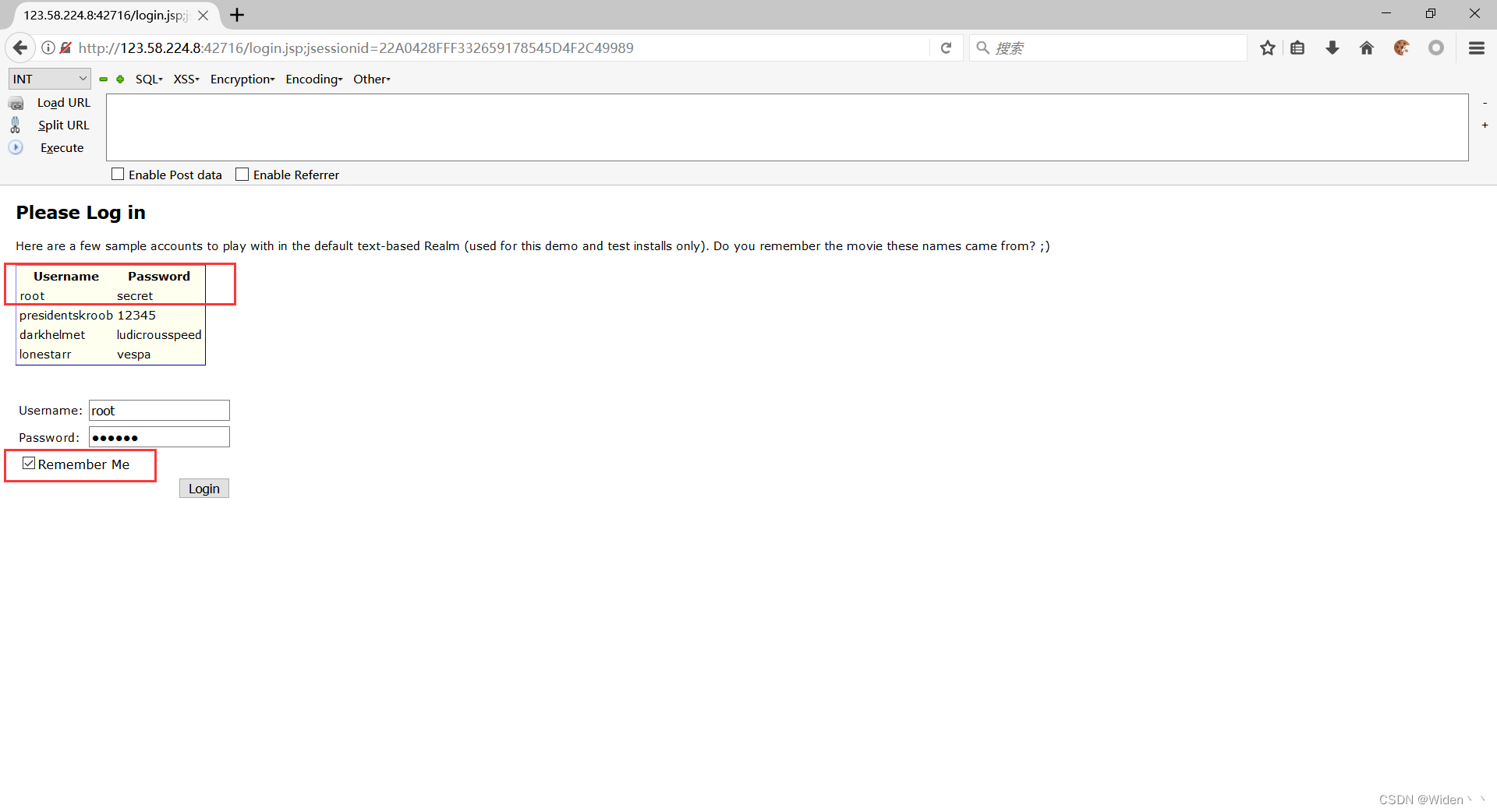This screenshot has width=1497, height=812.
Task: Select the login.jsp browser tab
Action: coord(105,16)
